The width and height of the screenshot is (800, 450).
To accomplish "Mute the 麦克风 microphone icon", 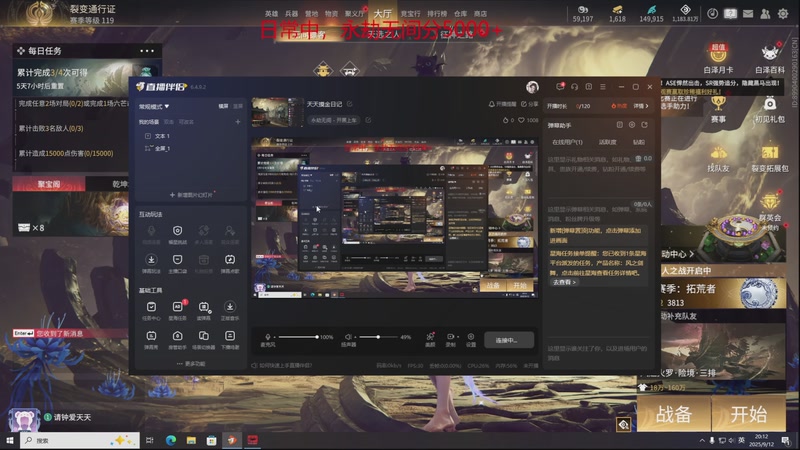I will pyautogui.click(x=268, y=337).
